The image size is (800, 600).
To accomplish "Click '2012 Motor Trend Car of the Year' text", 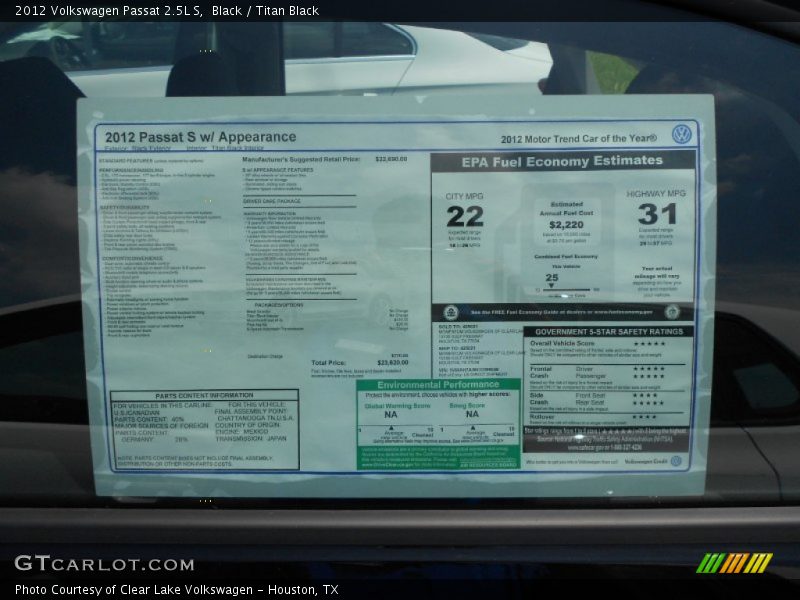I will 579,139.
